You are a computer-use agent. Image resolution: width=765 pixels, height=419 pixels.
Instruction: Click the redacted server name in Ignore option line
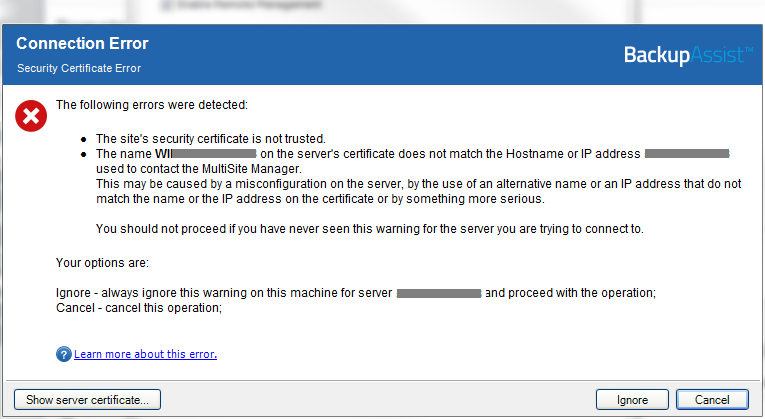(439, 293)
